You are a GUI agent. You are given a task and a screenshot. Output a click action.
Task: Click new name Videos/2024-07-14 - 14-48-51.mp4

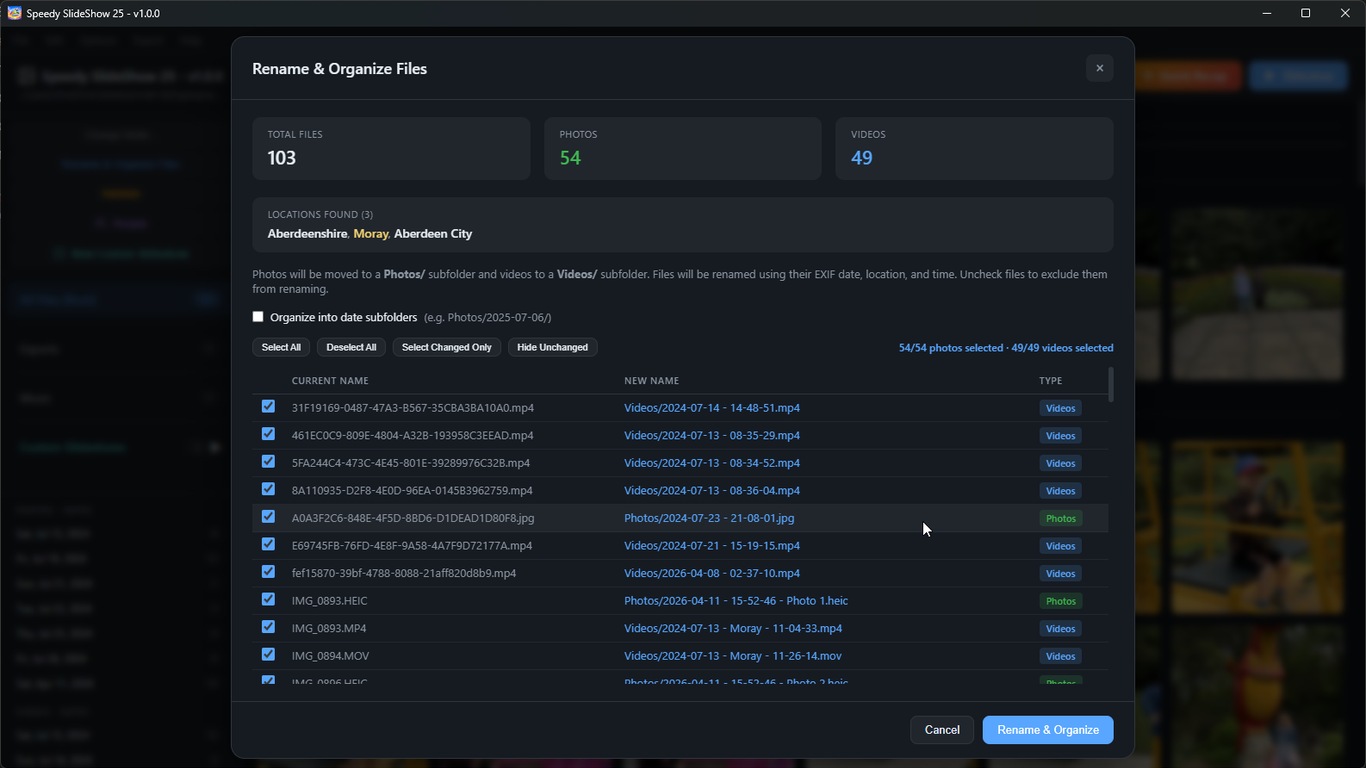point(712,408)
